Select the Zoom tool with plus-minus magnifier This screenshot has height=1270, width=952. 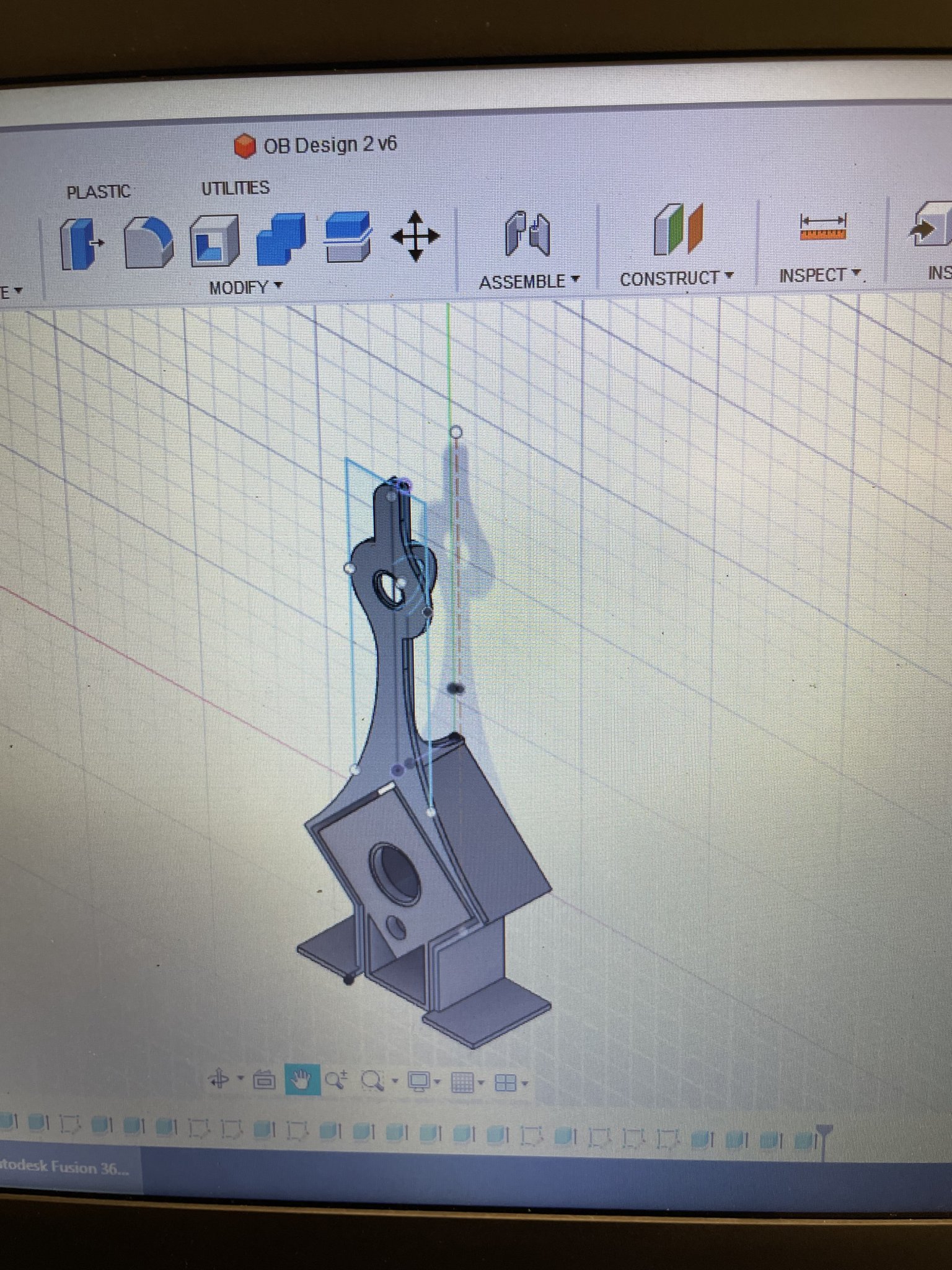tap(337, 1080)
